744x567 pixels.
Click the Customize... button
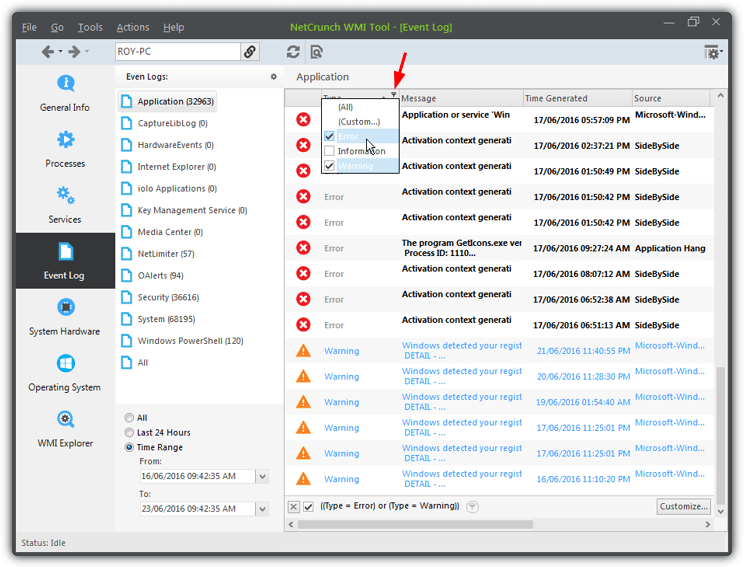(x=684, y=506)
